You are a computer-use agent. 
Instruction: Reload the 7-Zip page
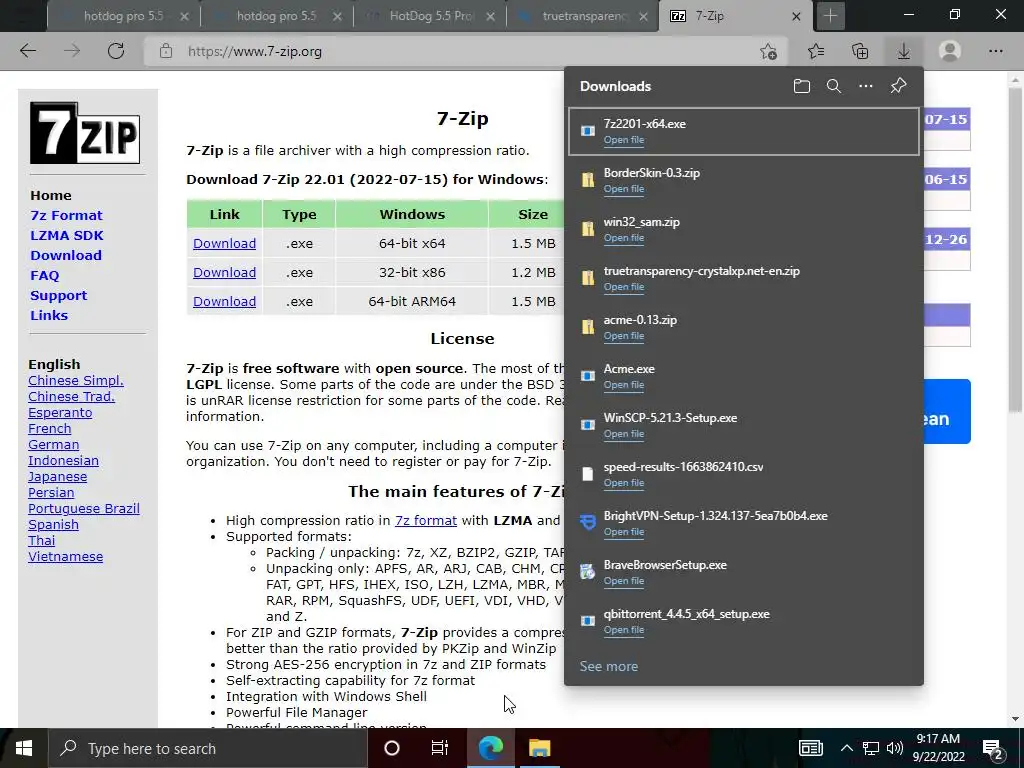click(116, 51)
